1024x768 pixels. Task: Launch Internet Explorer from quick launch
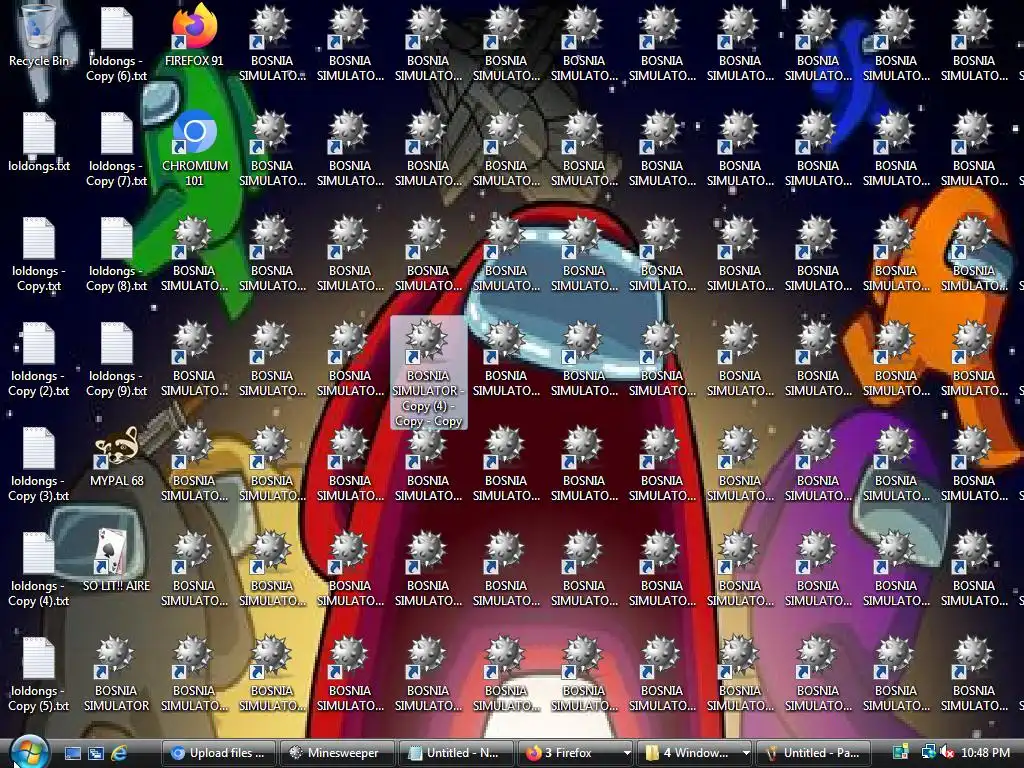click(x=119, y=753)
